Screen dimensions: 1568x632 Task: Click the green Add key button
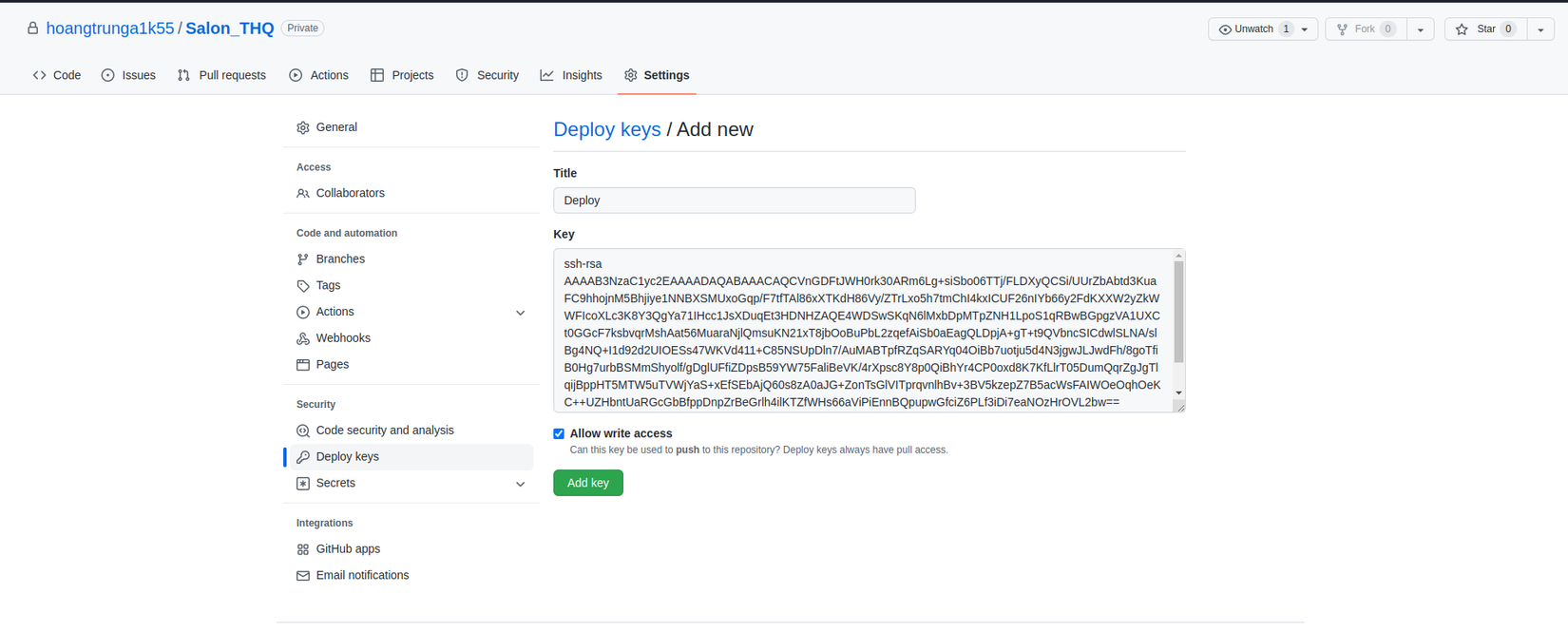pyautogui.click(x=588, y=483)
